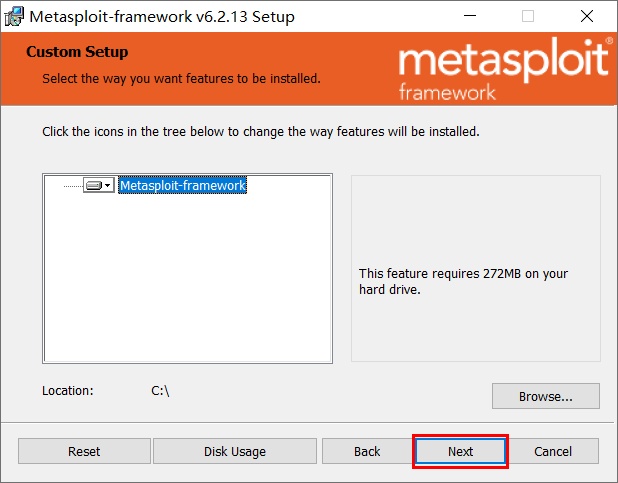
Task: Close the Setup window
Action: (587, 16)
